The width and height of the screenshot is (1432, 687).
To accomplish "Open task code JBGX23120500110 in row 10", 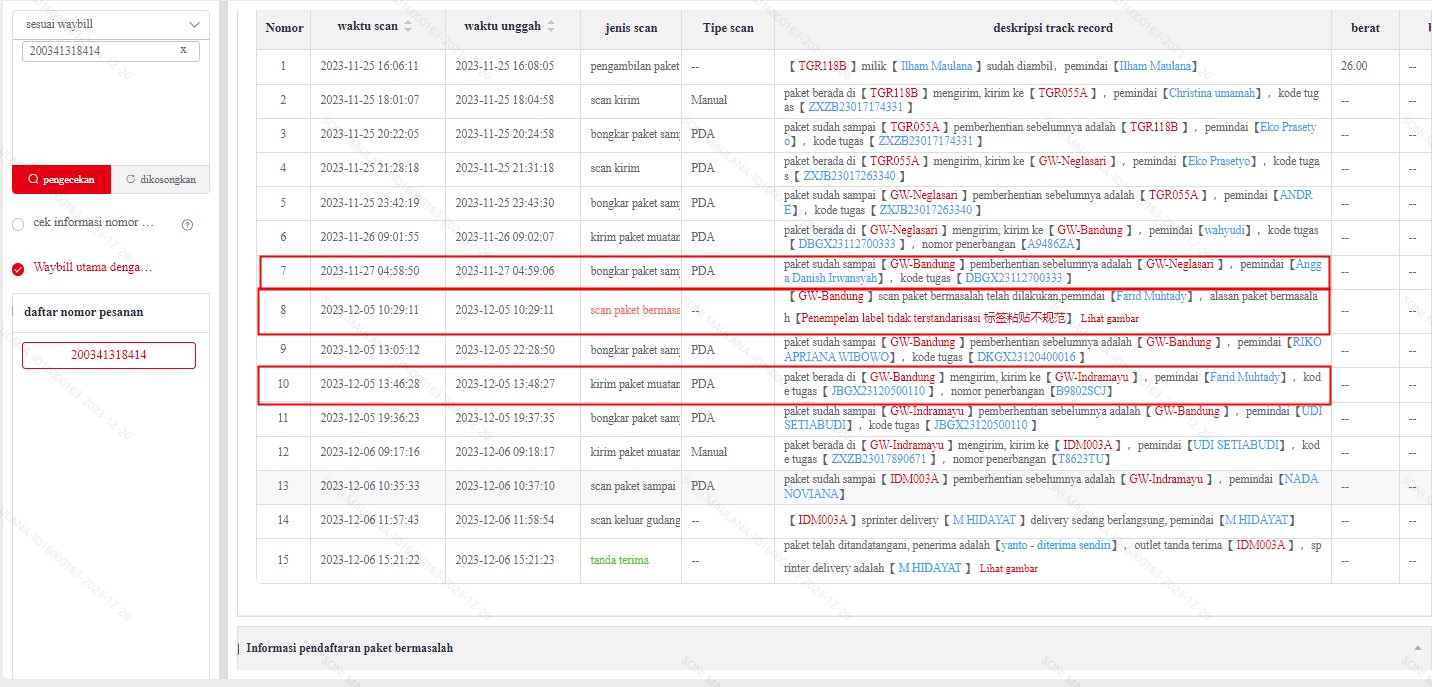I will 878,391.
